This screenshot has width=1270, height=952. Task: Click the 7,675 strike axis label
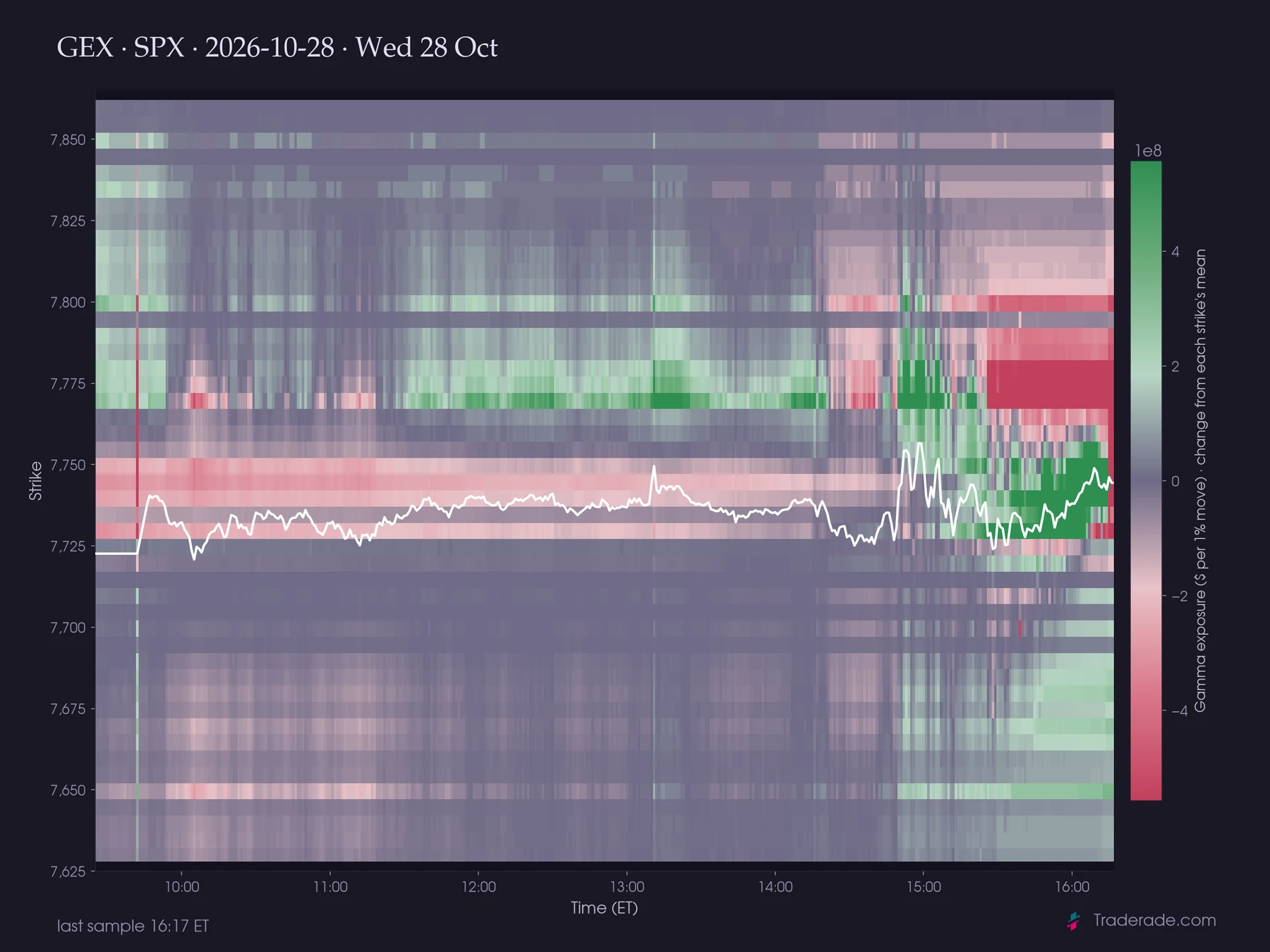(68, 709)
